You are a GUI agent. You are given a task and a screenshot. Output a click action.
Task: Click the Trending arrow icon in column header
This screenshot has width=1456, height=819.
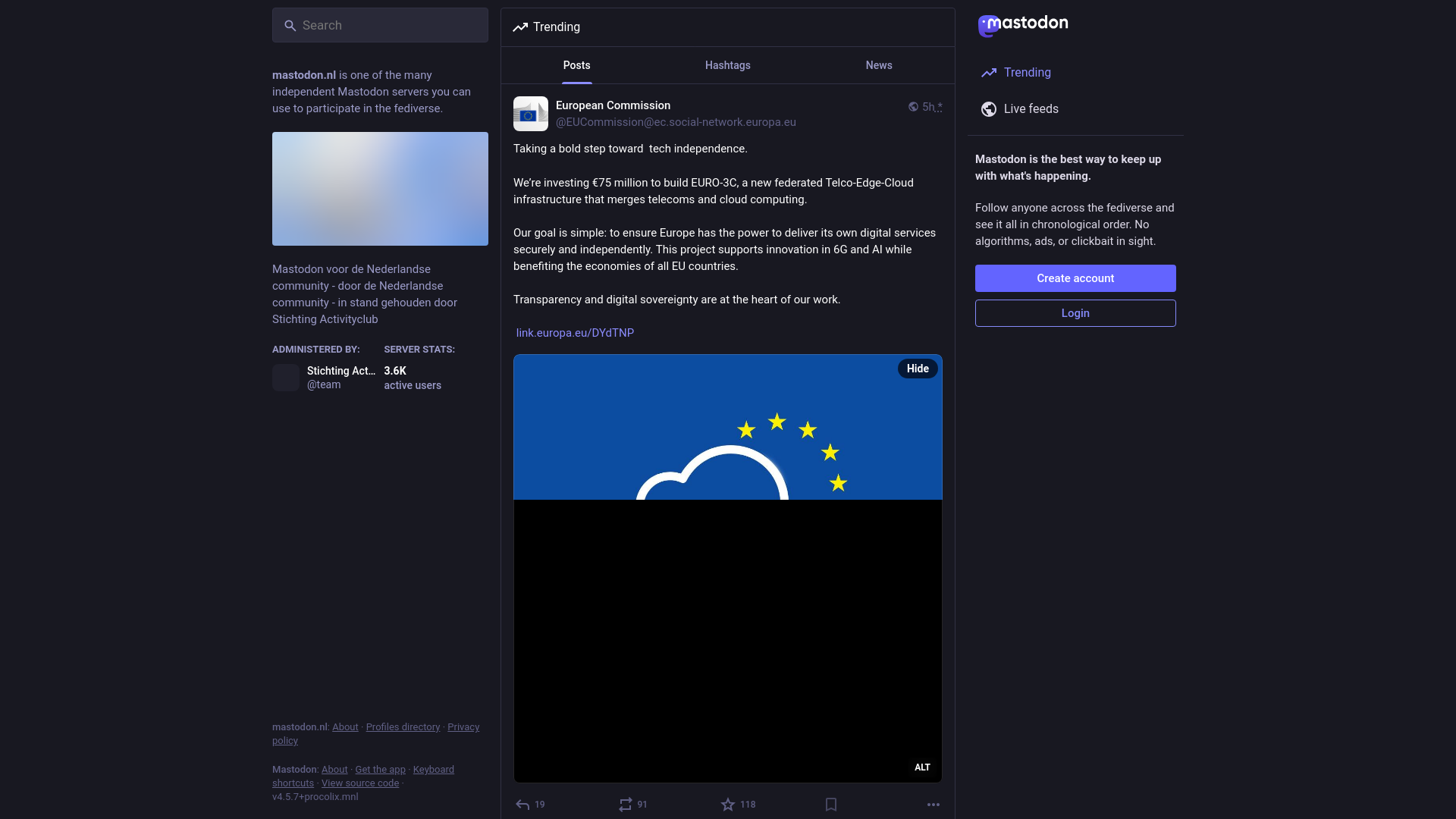[520, 27]
